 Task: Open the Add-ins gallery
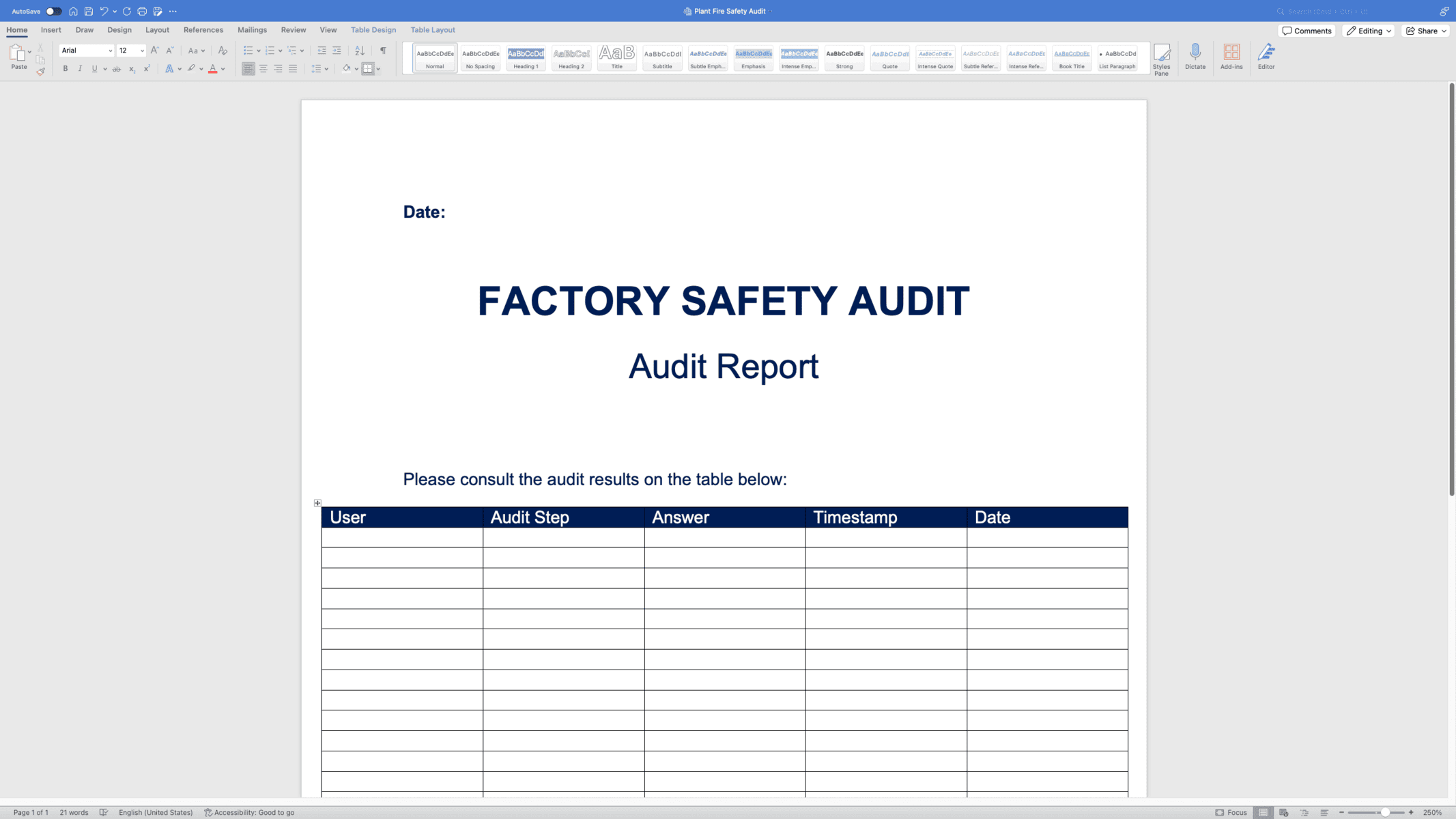pyautogui.click(x=1231, y=57)
